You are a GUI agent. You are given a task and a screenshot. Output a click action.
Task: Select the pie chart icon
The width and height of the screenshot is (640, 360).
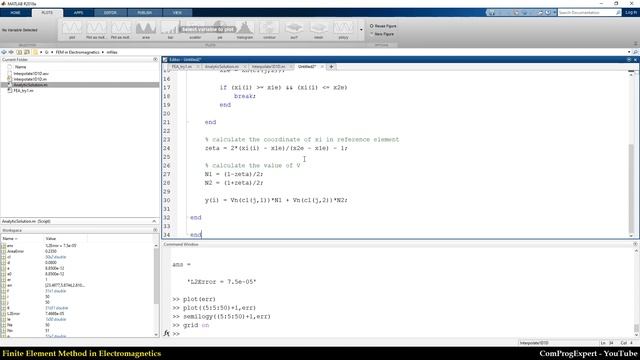(220, 30)
